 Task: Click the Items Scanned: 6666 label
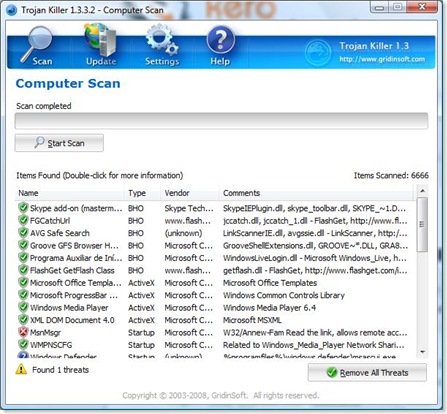coord(391,175)
